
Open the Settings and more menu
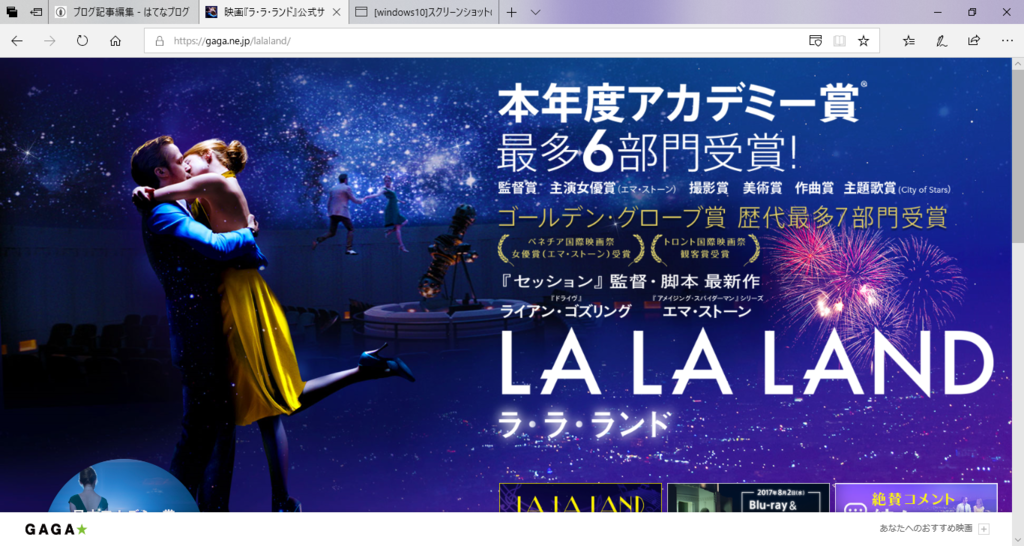(1007, 40)
